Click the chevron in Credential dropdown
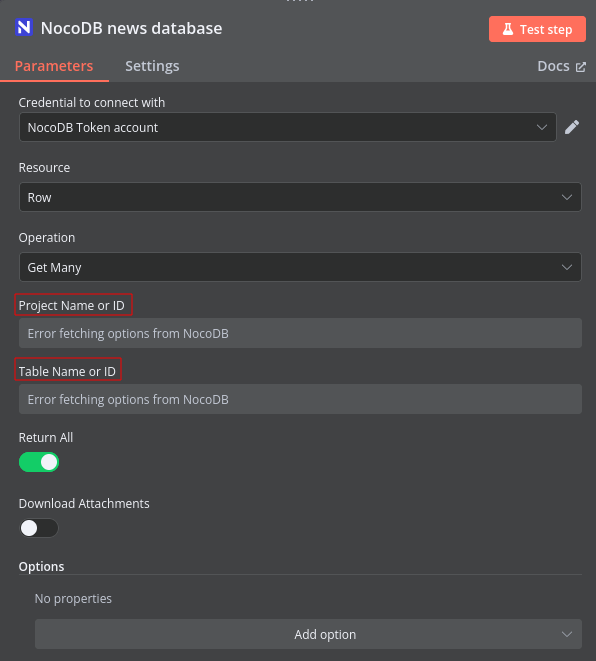The image size is (596, 661). pyautogui.click(x=542, y=127)
